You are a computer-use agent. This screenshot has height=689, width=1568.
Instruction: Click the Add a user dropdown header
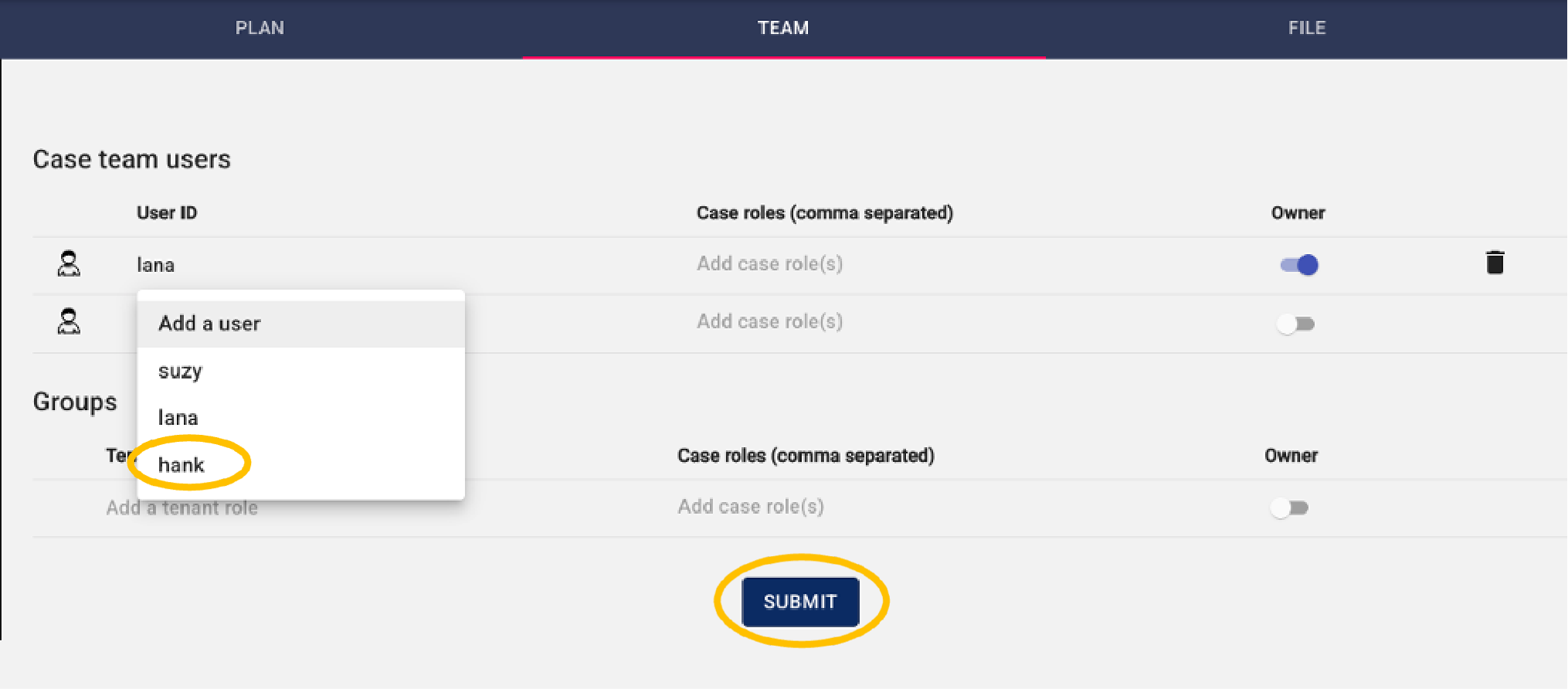click(209, 323)
